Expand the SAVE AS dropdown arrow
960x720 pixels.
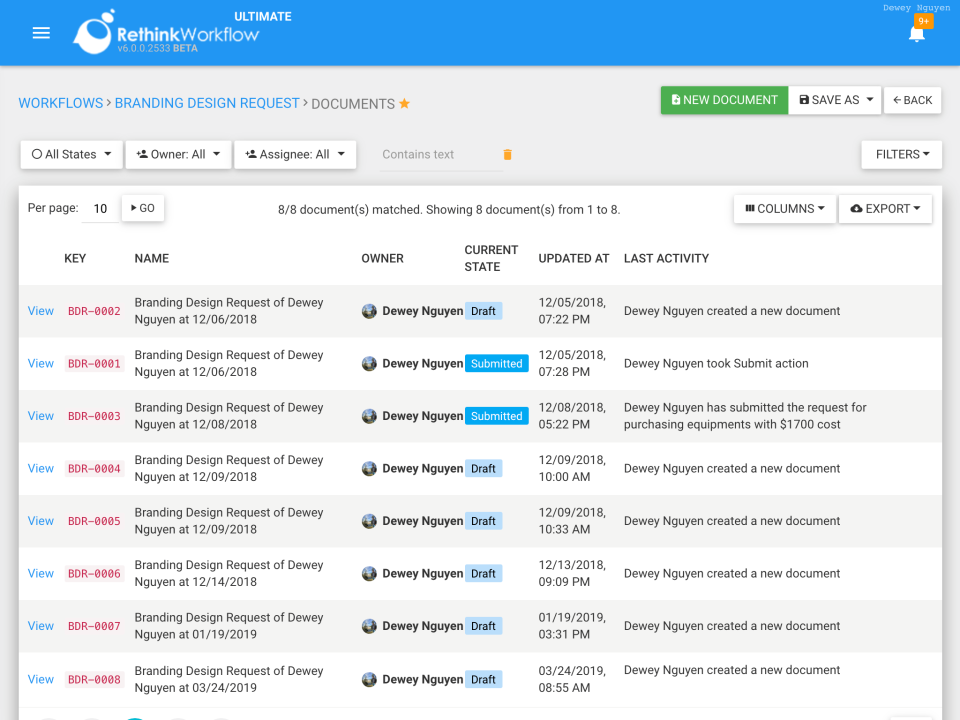869,100
